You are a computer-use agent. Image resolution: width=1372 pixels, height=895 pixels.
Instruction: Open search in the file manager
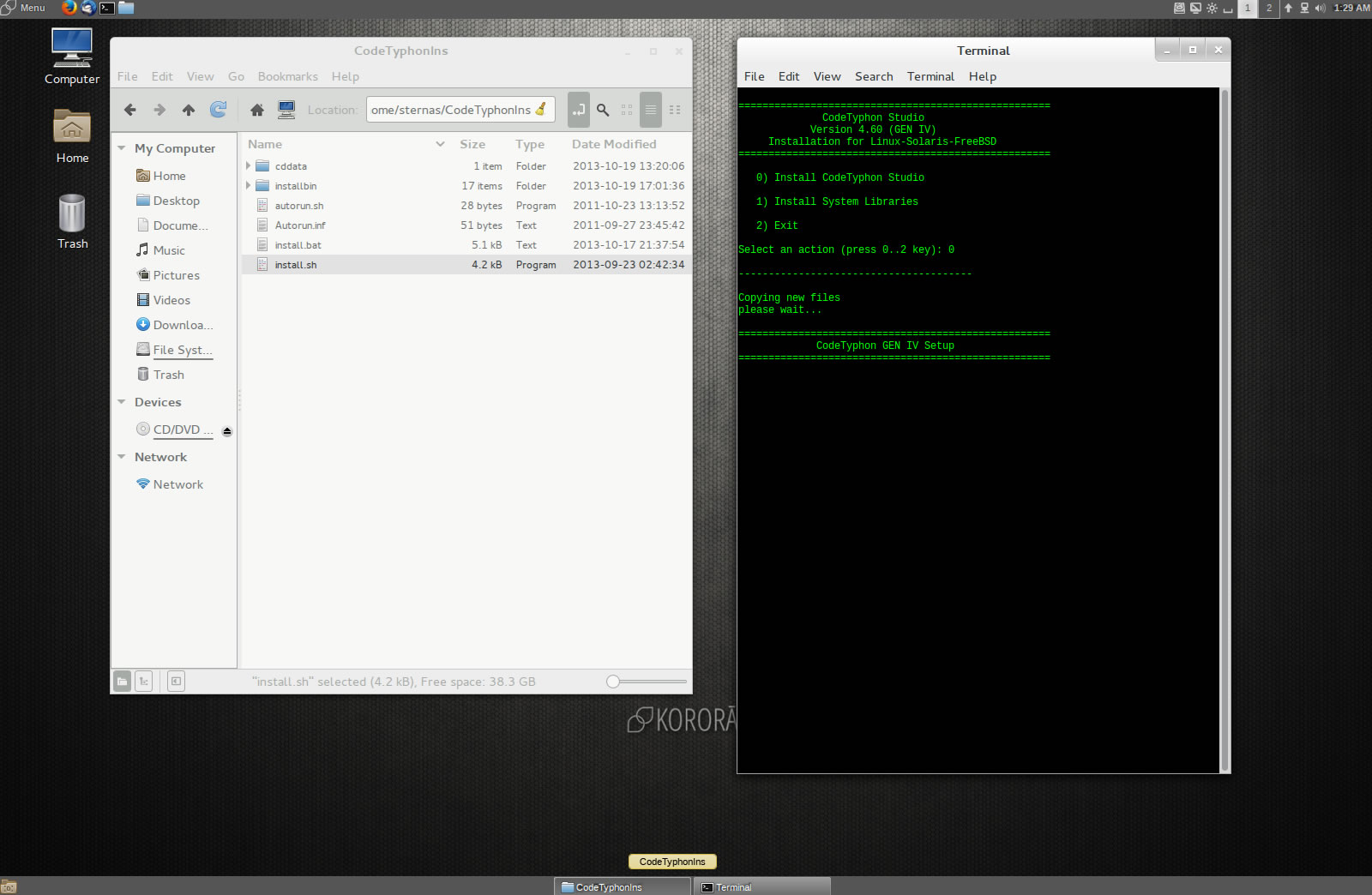(x=603, y=110)
